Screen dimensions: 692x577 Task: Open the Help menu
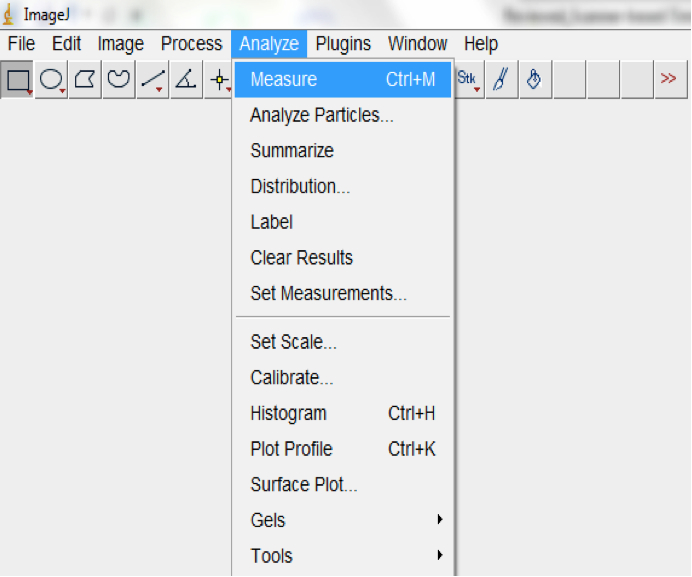click(x=481, y=44)
